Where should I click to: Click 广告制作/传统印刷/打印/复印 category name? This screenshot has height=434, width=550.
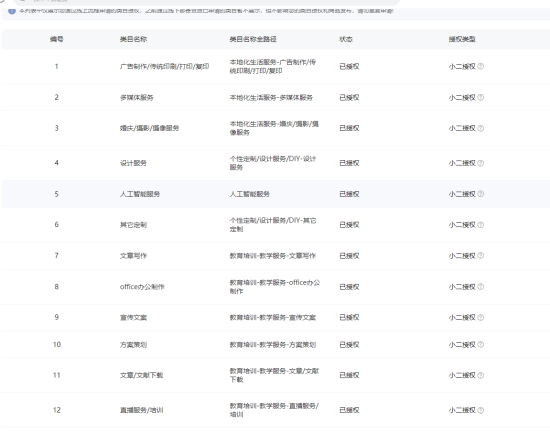pyautogui.click(x=164, y=66)
